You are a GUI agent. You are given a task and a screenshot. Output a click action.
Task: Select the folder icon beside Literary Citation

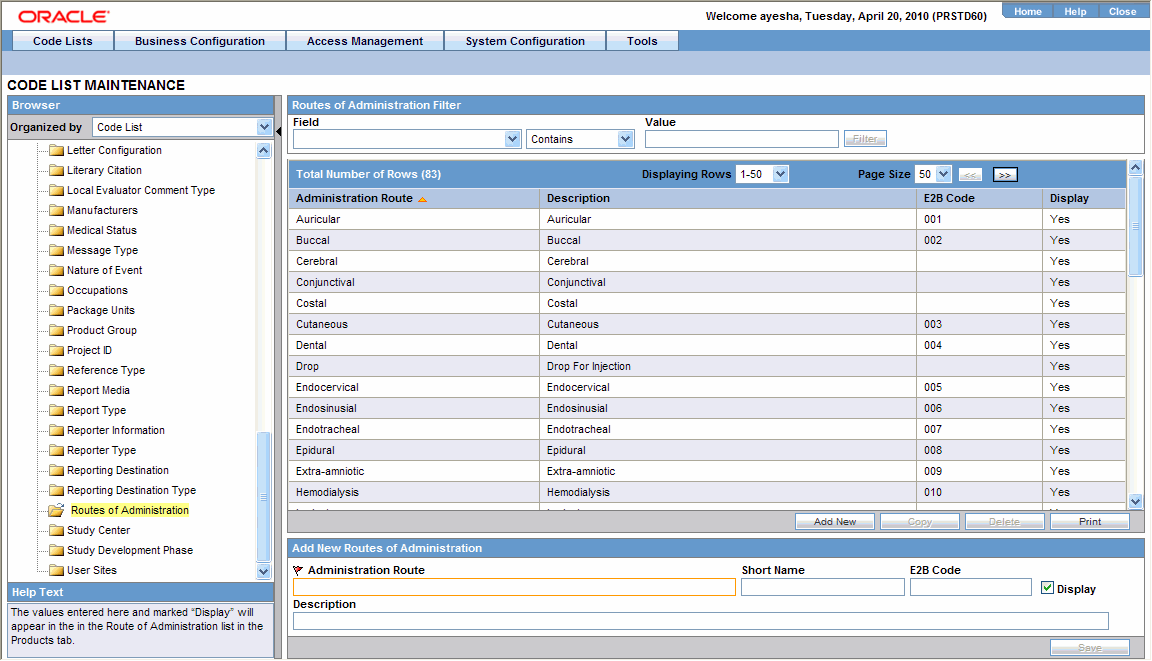click(57, 170)
